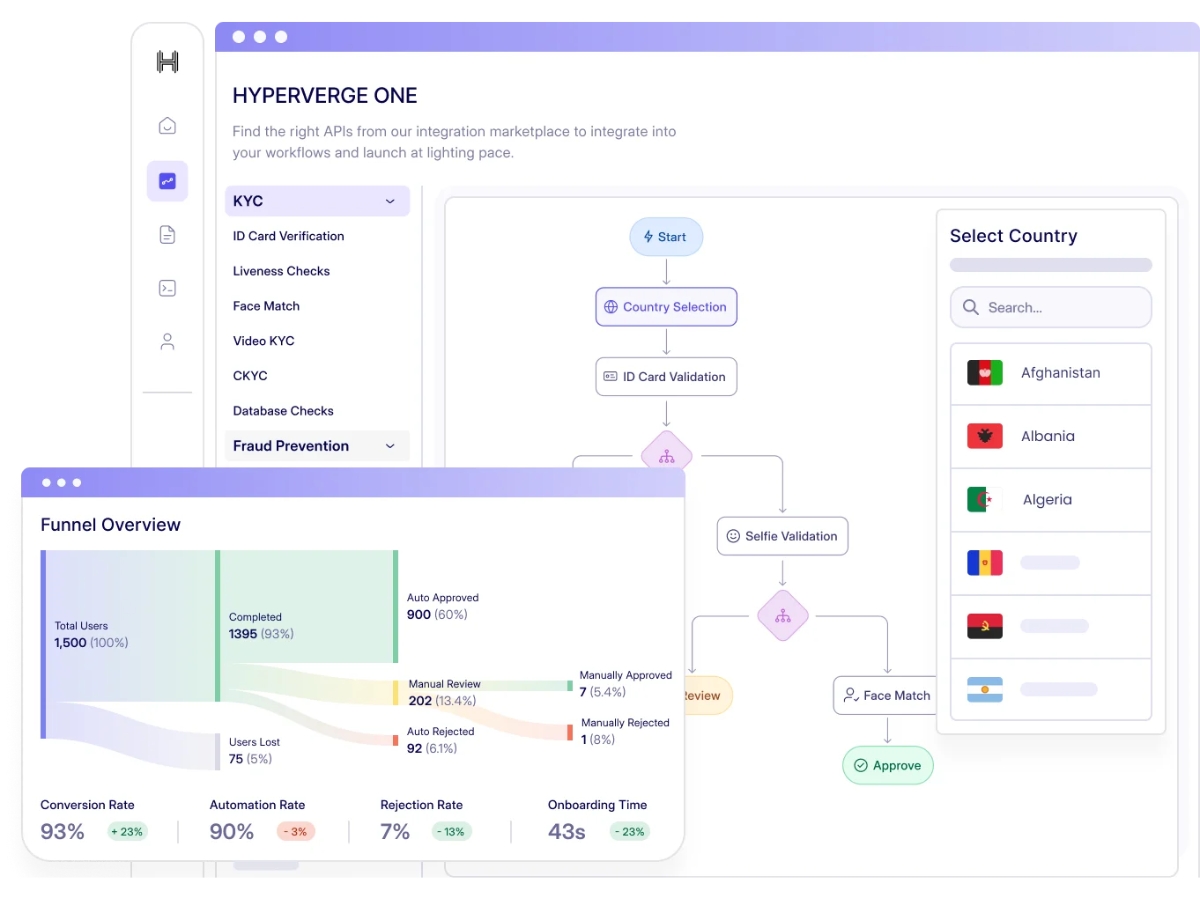Open CKYC in KYC list
Viewport: 1200px width, 900px height.
point(250,376)
